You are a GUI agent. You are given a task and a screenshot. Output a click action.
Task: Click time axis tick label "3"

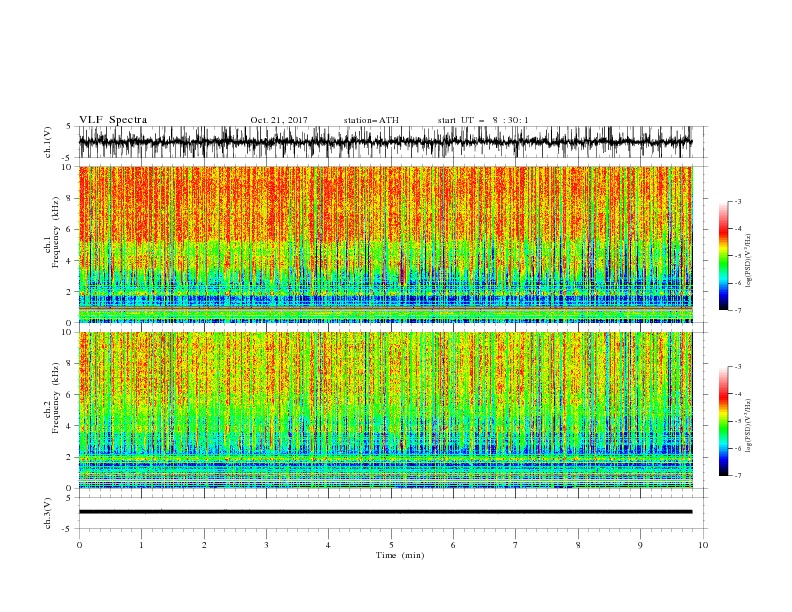click(266, 545)
